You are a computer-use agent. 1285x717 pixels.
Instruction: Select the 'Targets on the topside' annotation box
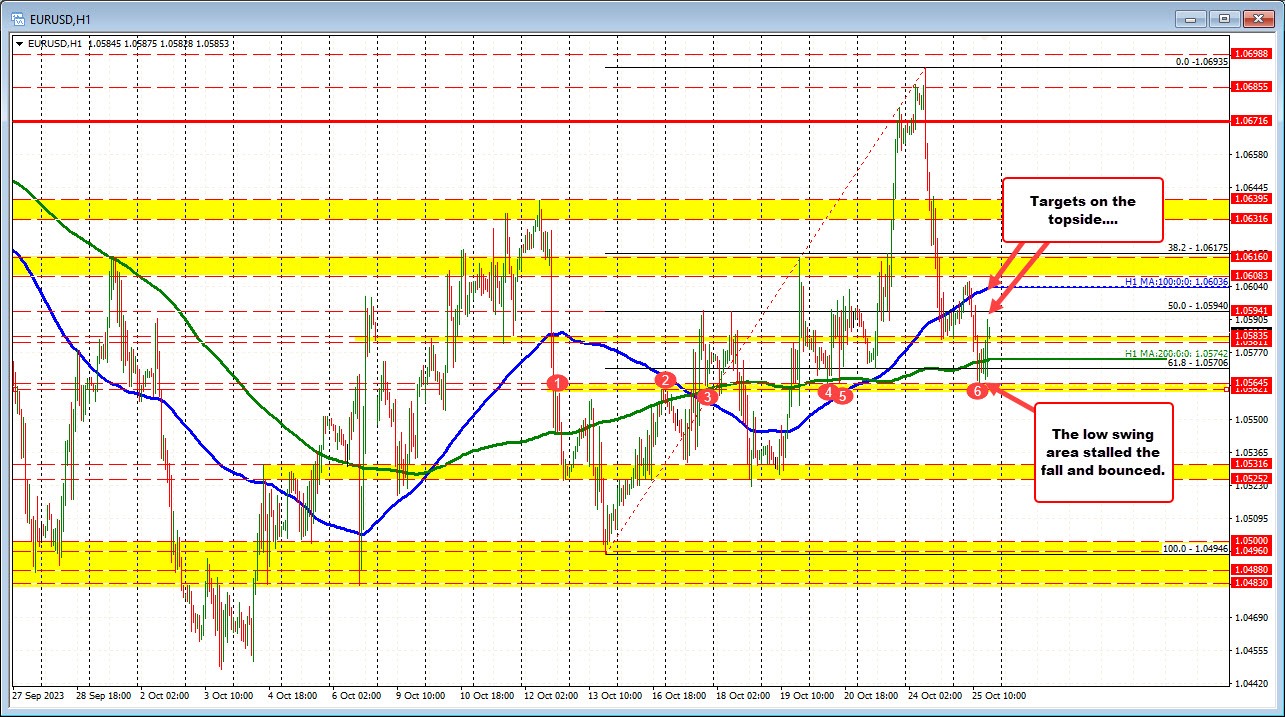[x=1083, y=210]
